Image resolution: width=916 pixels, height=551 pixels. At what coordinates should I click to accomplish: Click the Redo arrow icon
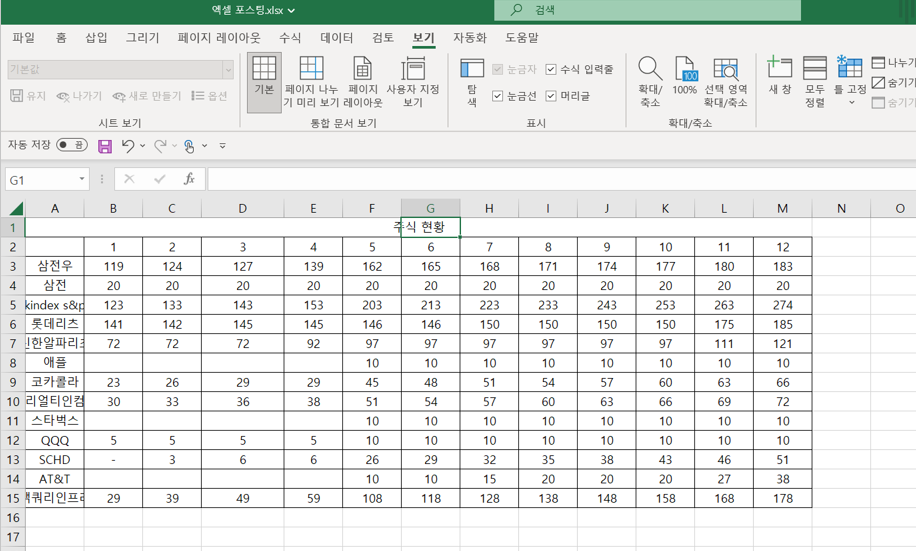(x=160, y=145)
